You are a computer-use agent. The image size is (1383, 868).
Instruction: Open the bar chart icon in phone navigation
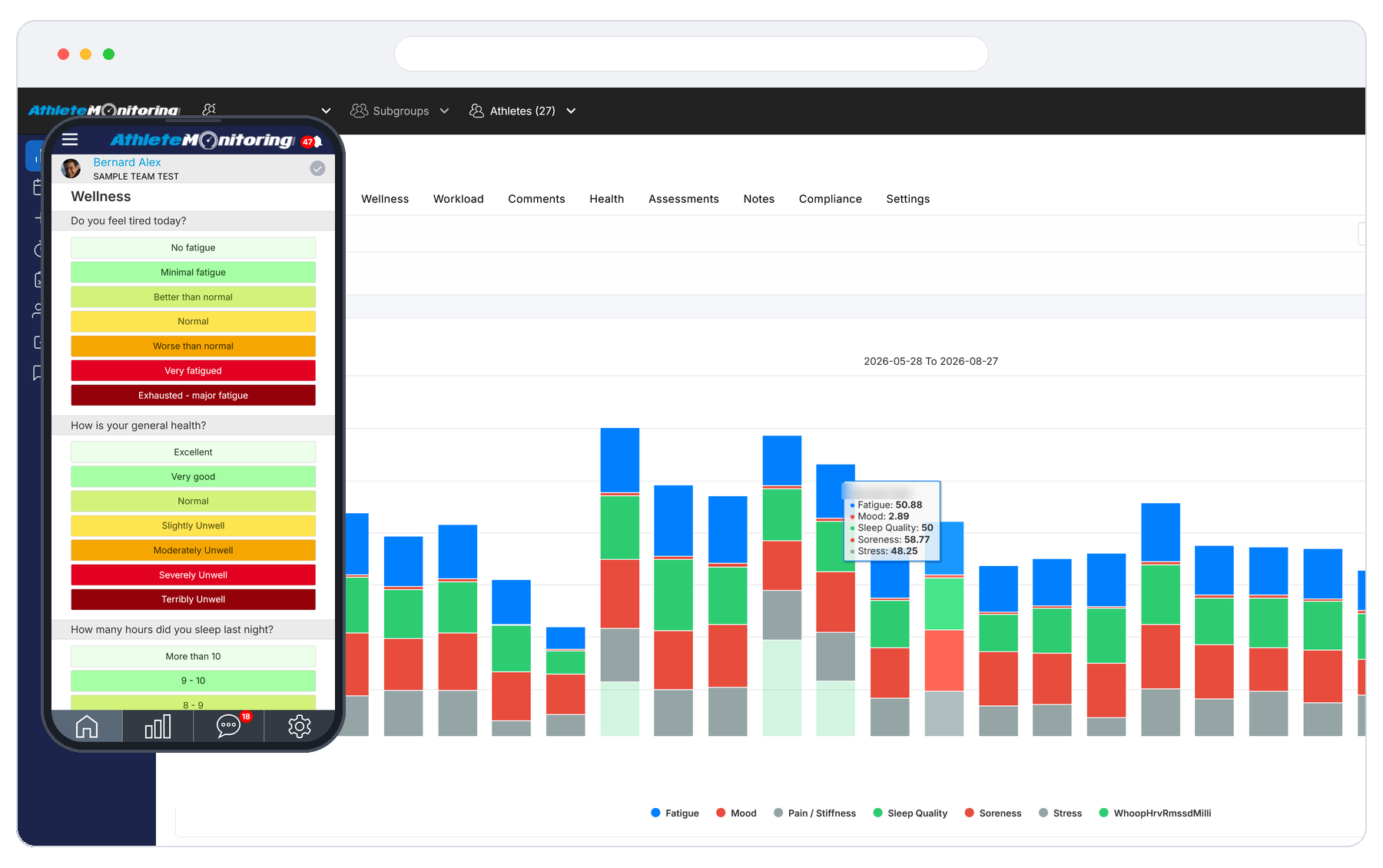[x=158, y=726]
